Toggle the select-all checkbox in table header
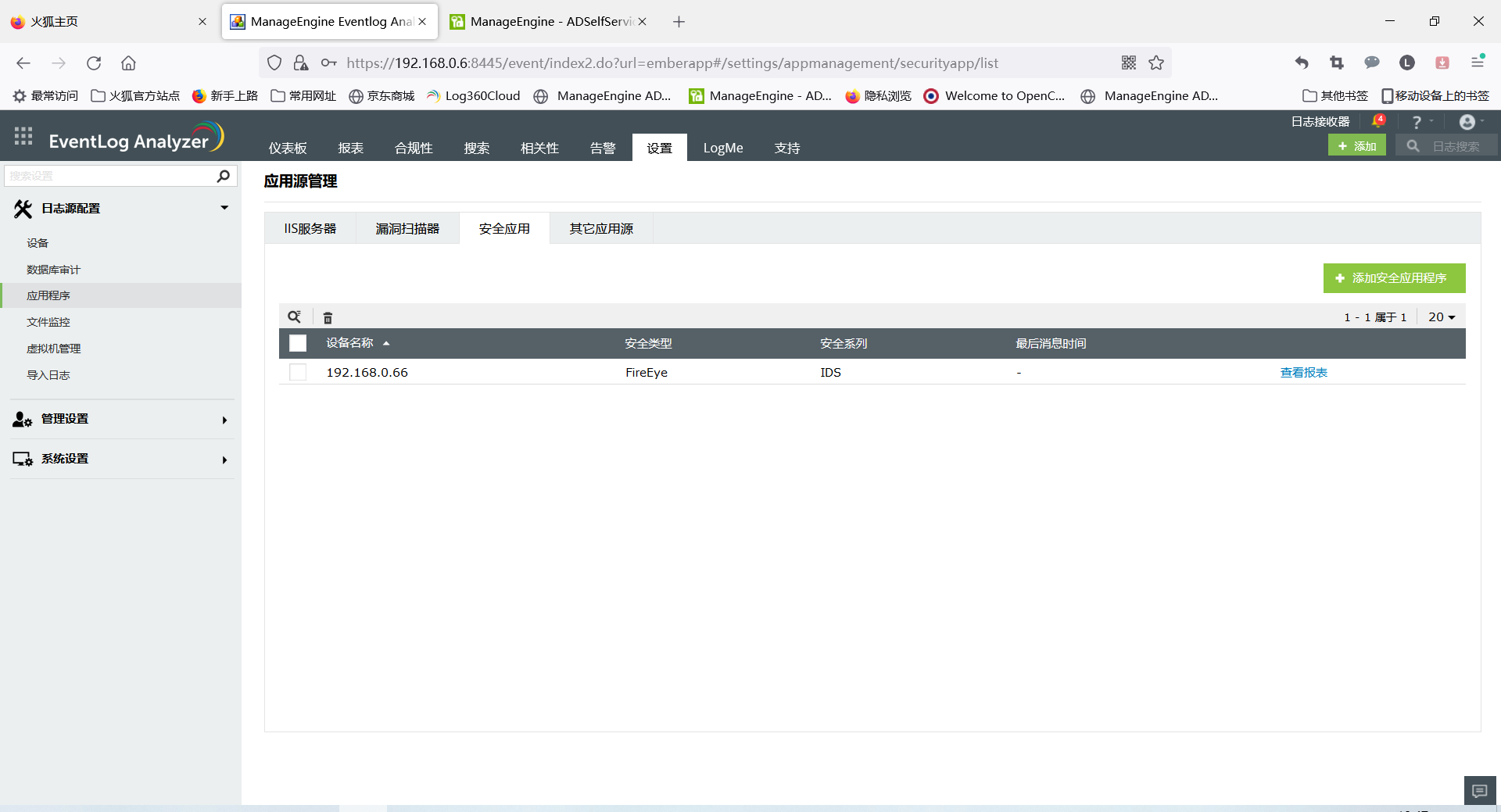Viewport: 1501px width, 812px height. pos(298,343)
